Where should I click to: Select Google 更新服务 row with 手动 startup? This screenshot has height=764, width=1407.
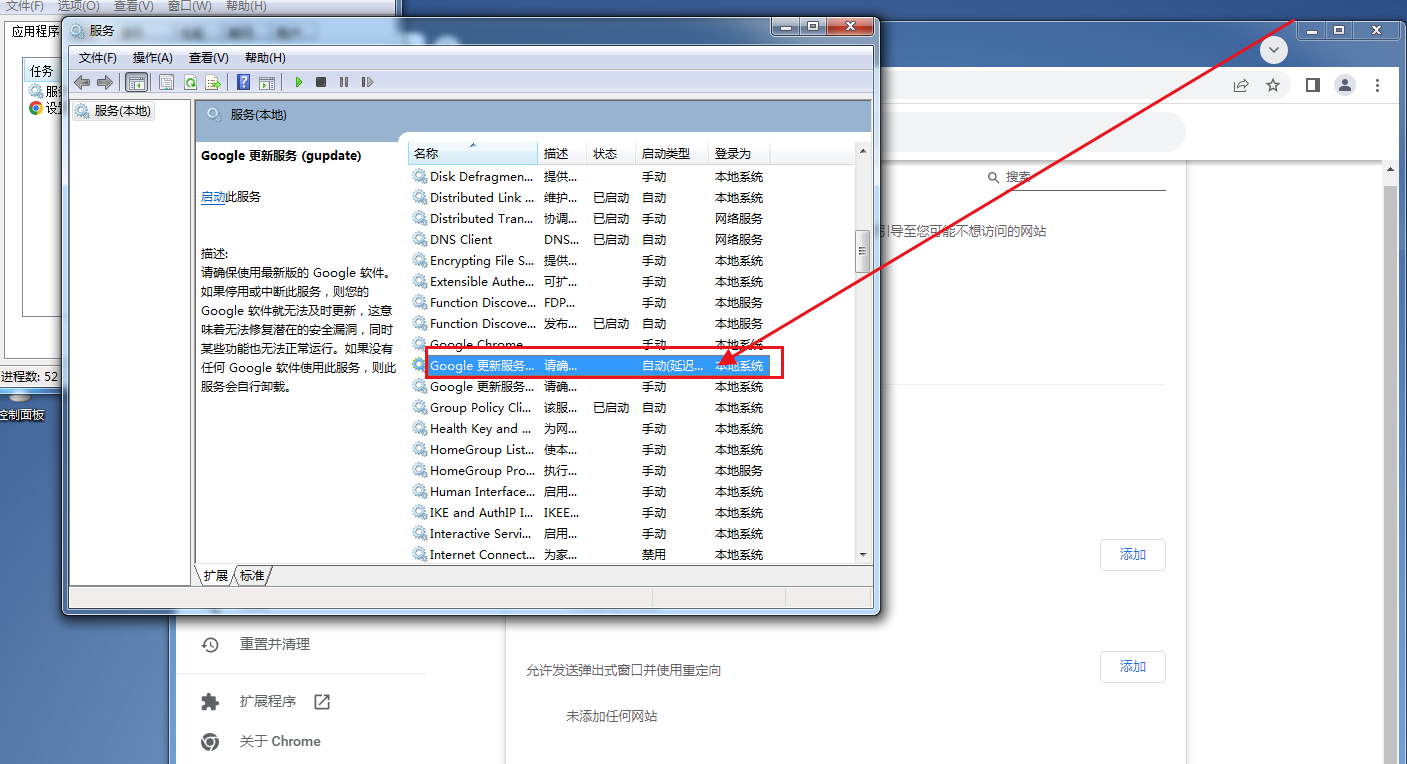click(590, 386)
